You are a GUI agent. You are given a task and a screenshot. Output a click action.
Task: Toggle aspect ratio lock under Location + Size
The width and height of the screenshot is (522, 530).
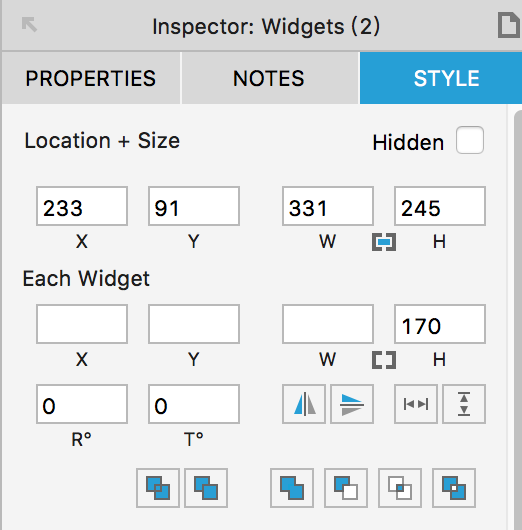384,242
